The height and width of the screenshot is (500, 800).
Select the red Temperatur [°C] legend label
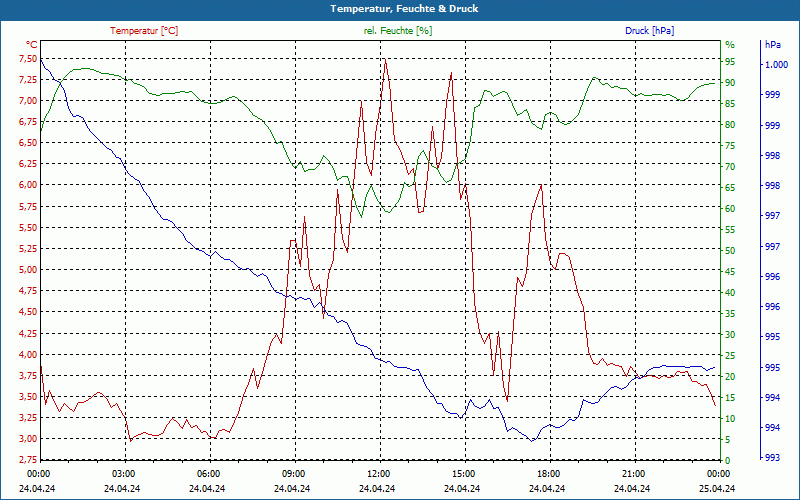coord(144,31)
